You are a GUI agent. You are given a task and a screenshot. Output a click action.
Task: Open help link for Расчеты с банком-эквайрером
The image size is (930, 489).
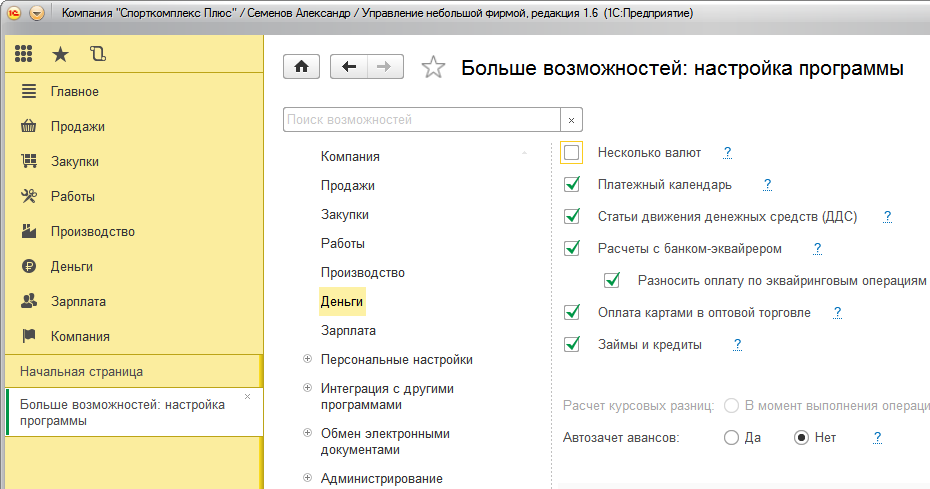point(817,249)
